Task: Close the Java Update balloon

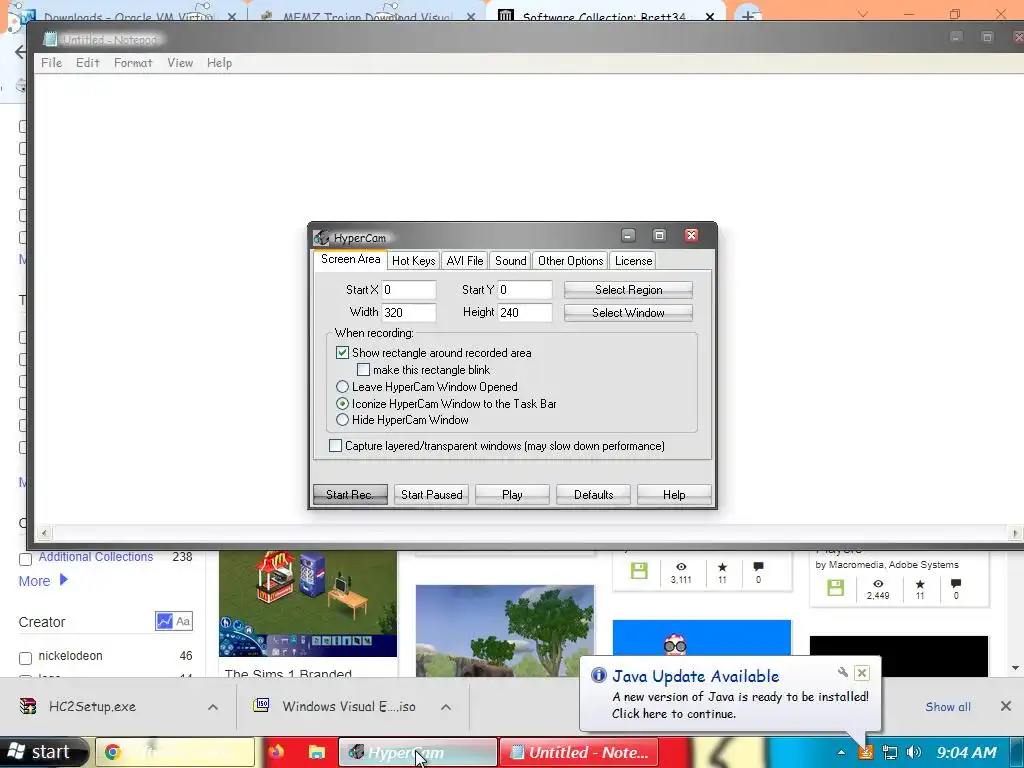Action: pos(862,673)
